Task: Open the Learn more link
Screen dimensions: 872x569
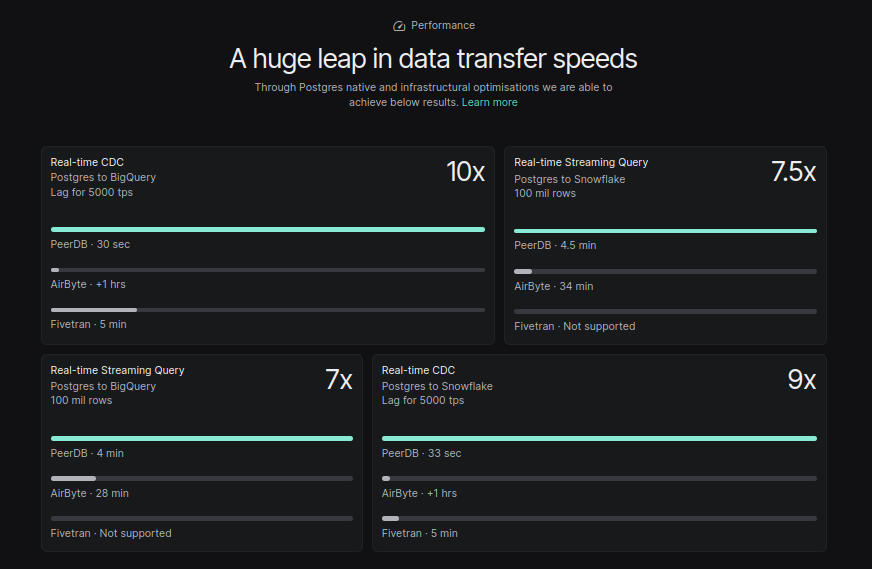Action: pyautogui.click(x=489, y=102)
